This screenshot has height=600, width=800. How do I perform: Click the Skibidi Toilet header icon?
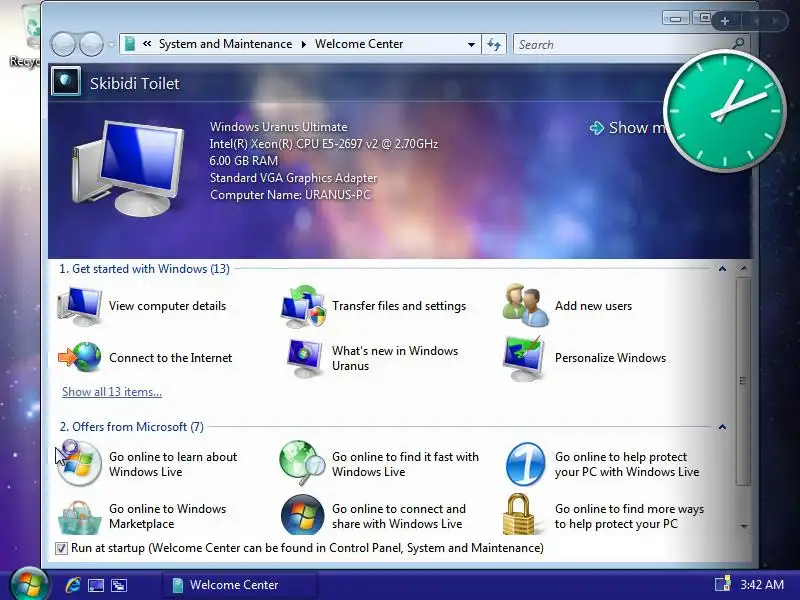pos(66,82)
